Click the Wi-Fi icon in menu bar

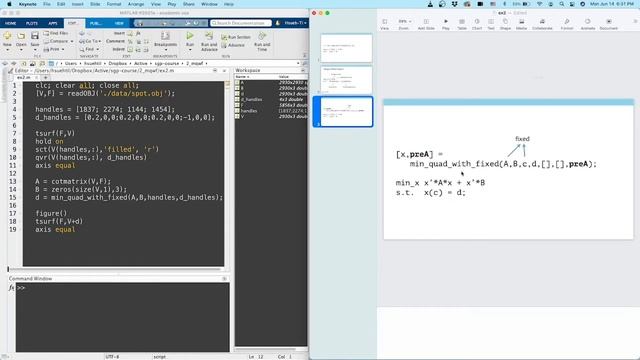(540, 4)
